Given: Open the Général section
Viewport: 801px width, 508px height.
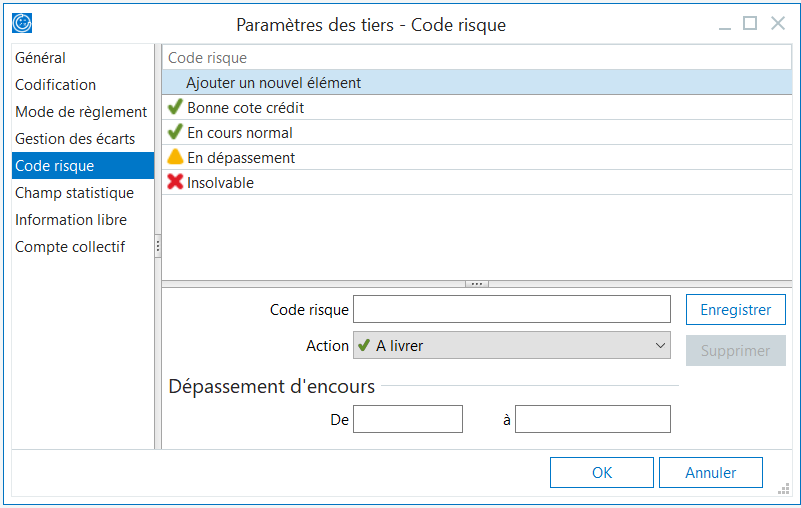Looking at the screenshot, I should pyautogui.click(x=41, y=58).
